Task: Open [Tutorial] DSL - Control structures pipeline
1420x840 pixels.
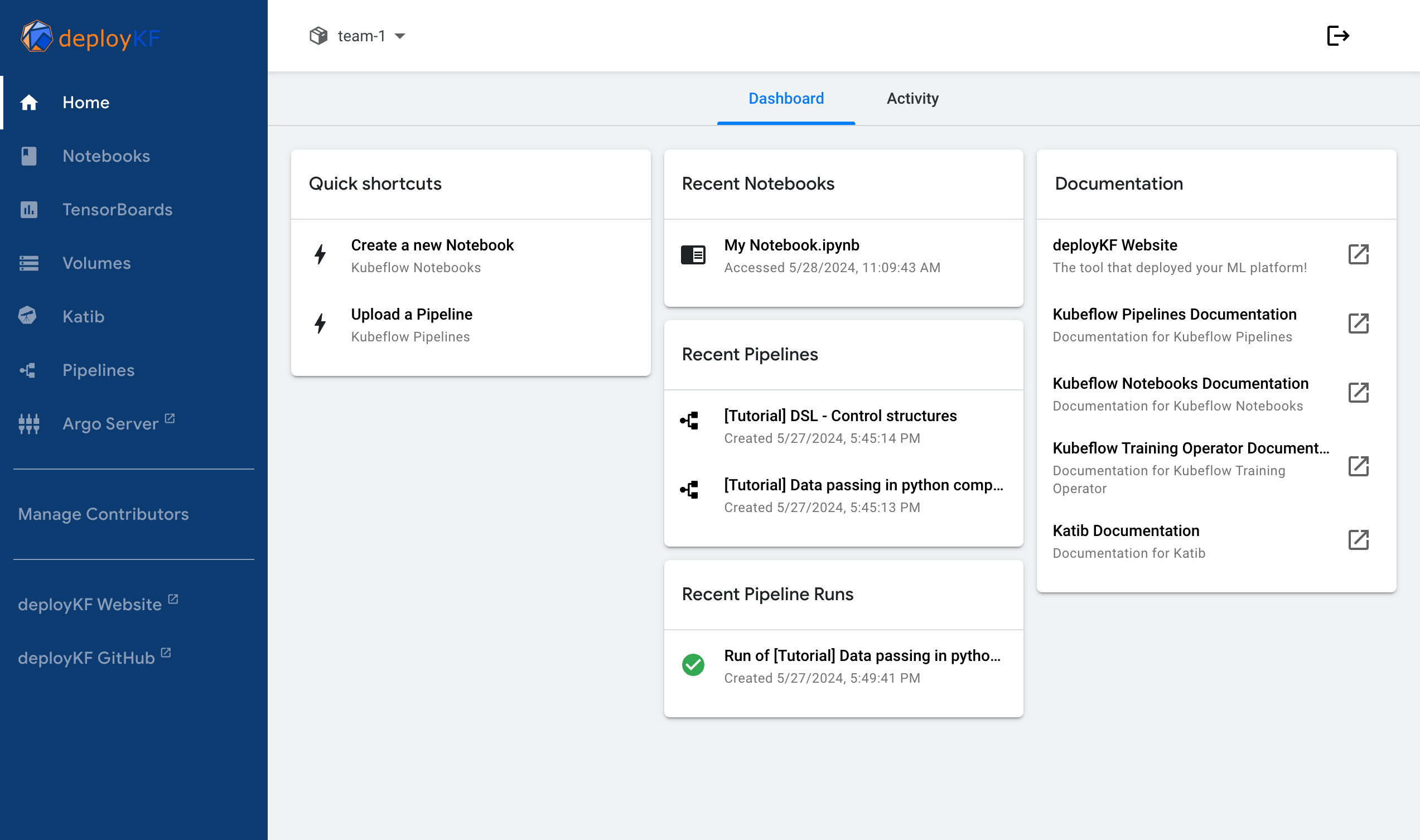Action: point(843,426)
